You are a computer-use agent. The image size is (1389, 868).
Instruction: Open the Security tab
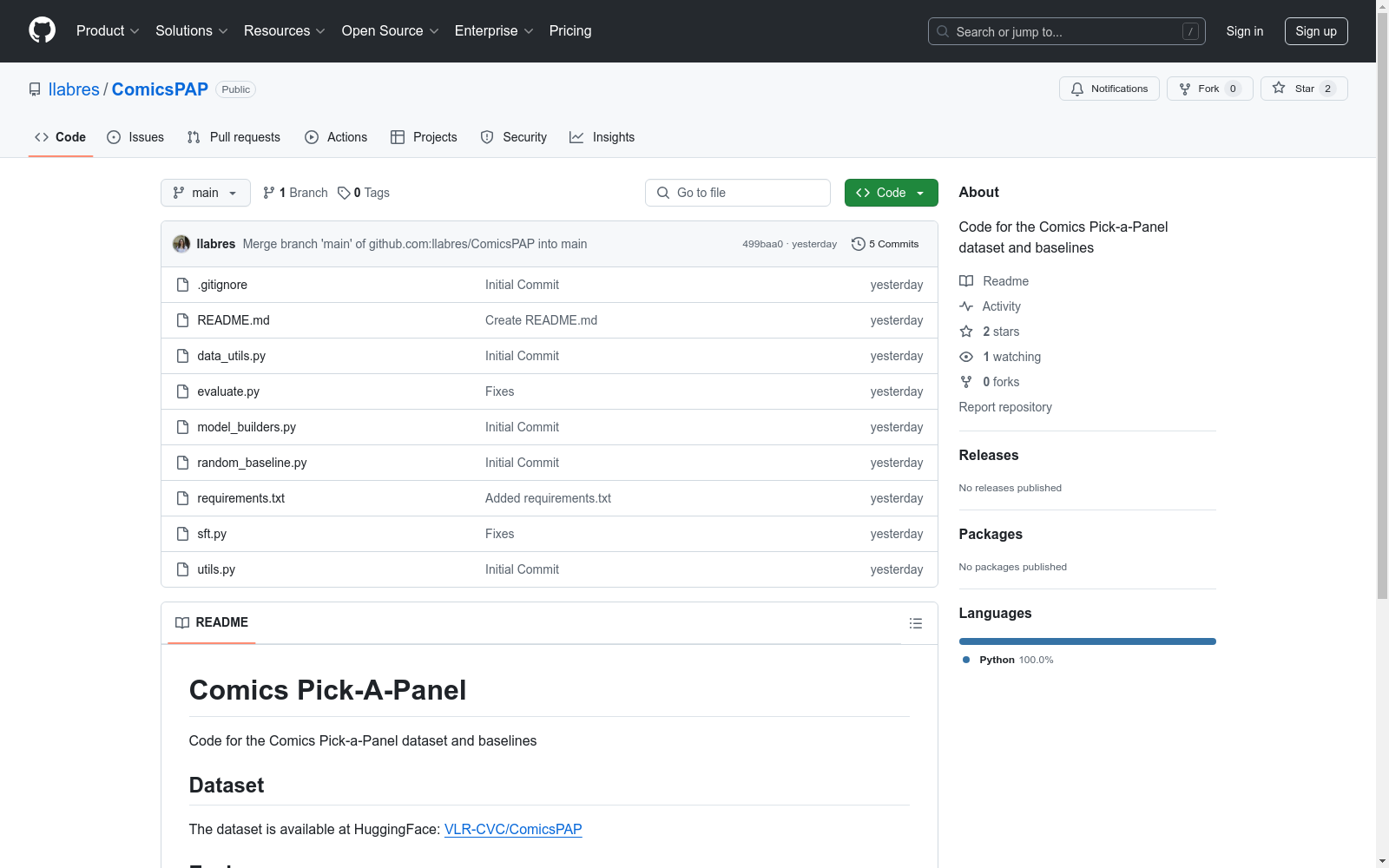pyautogui.click(x=514, y=137)
